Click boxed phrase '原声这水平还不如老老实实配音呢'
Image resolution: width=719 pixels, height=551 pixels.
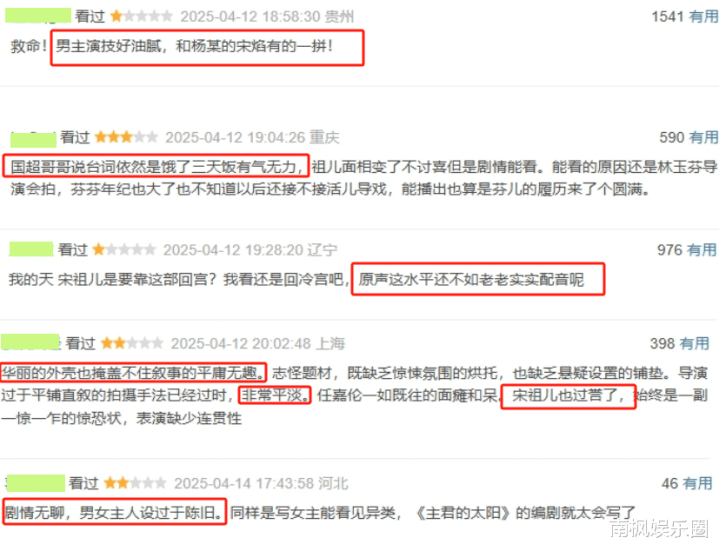pyautogui.click(x=471, y=279)
